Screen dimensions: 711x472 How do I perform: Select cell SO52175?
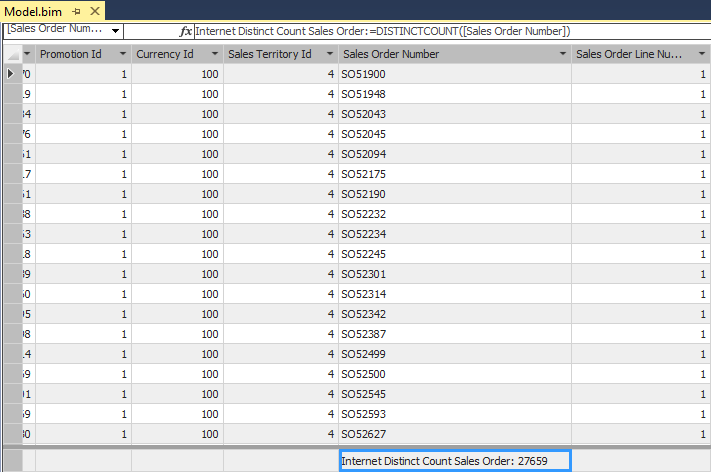pos(455,174)
